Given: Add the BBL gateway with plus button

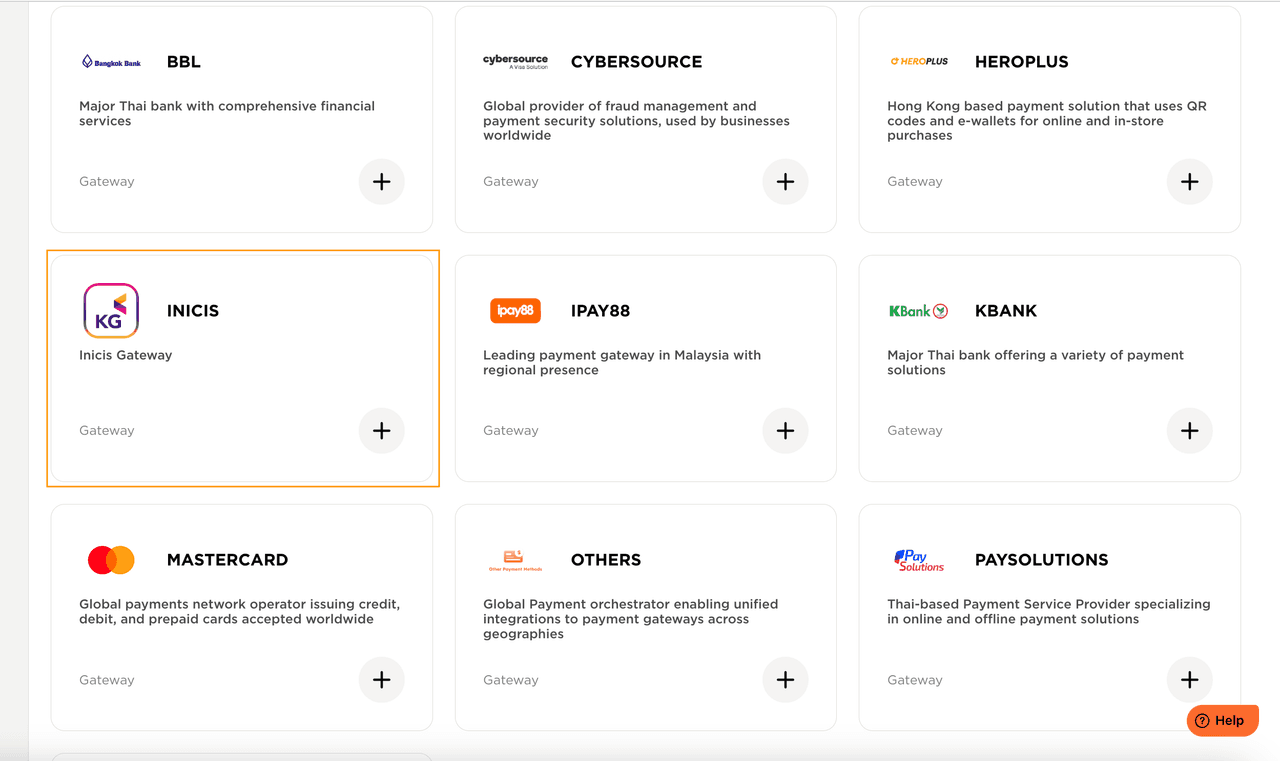Looking at the screenshot, I should coord(381,182).
